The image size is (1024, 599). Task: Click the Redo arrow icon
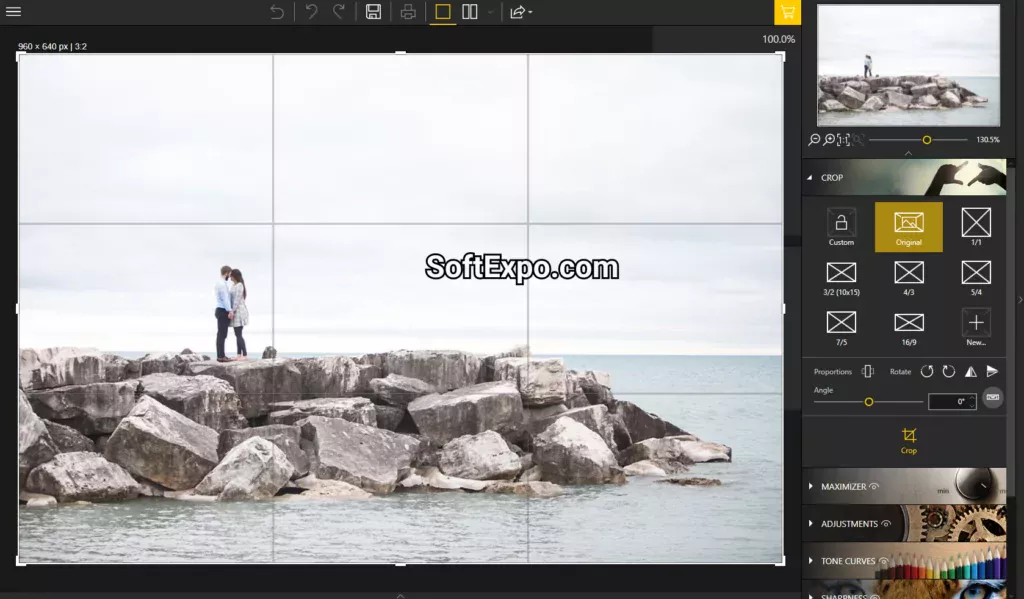coord(339,12)
